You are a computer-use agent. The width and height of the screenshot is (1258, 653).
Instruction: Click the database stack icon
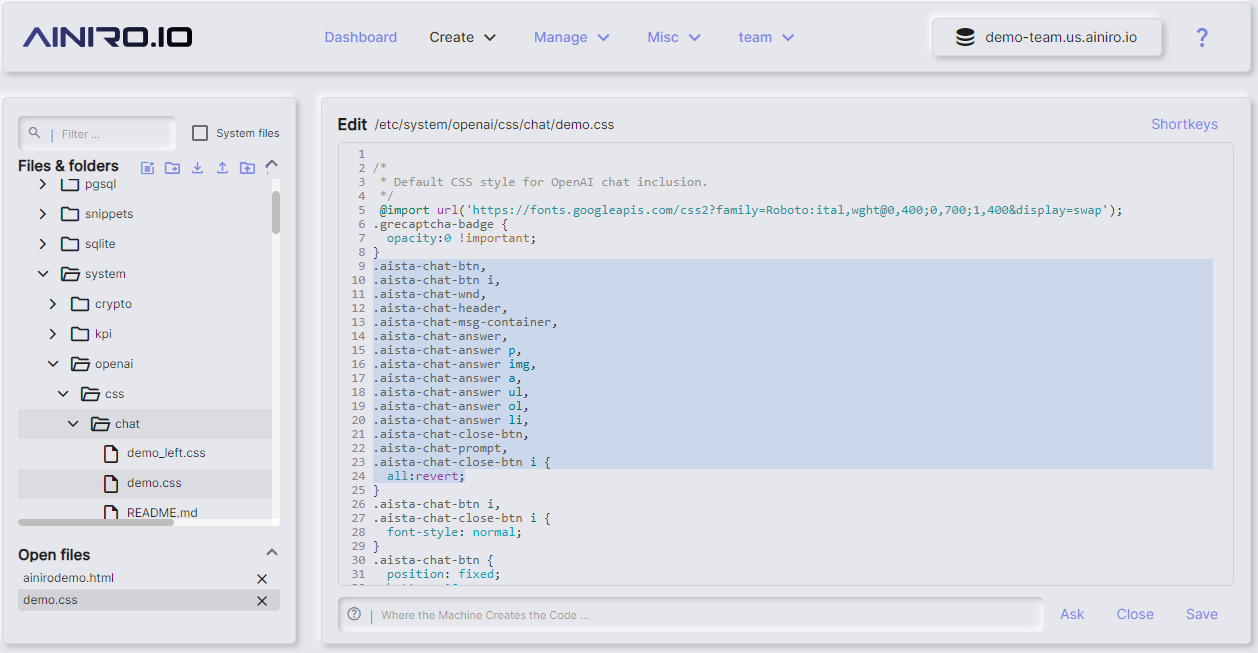coord(965,37)
